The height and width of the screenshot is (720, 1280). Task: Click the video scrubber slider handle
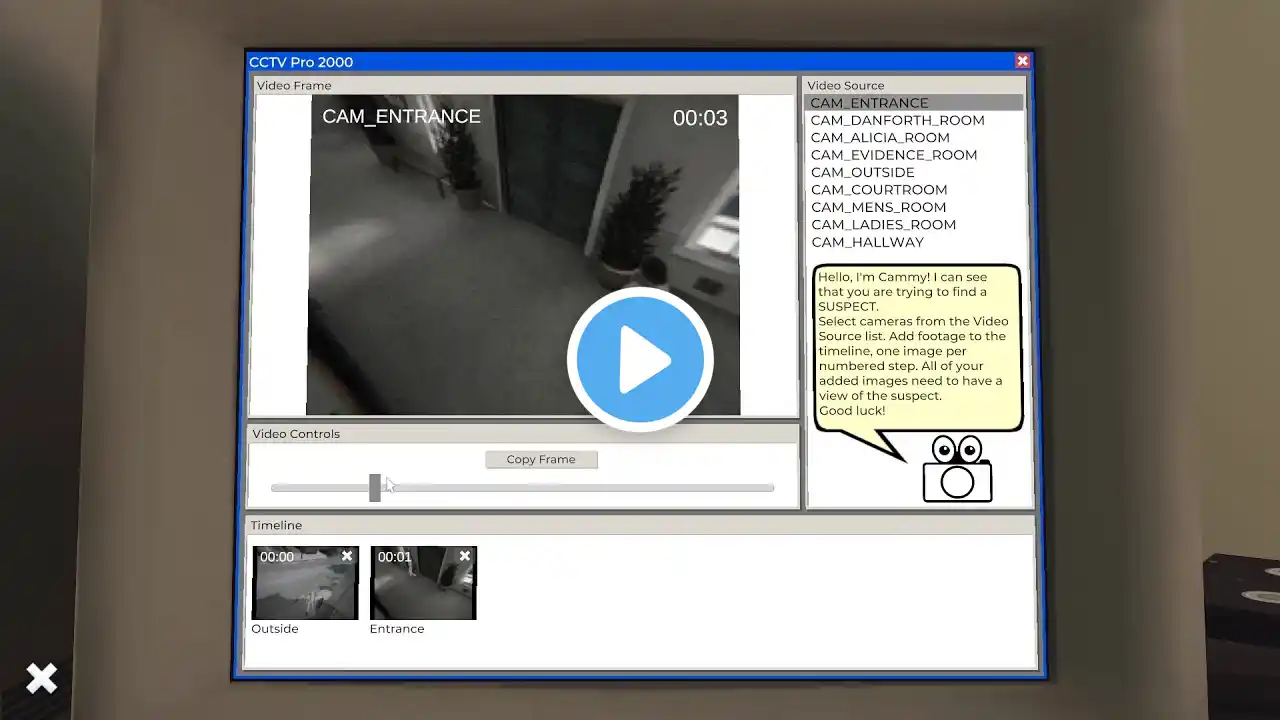375,488
